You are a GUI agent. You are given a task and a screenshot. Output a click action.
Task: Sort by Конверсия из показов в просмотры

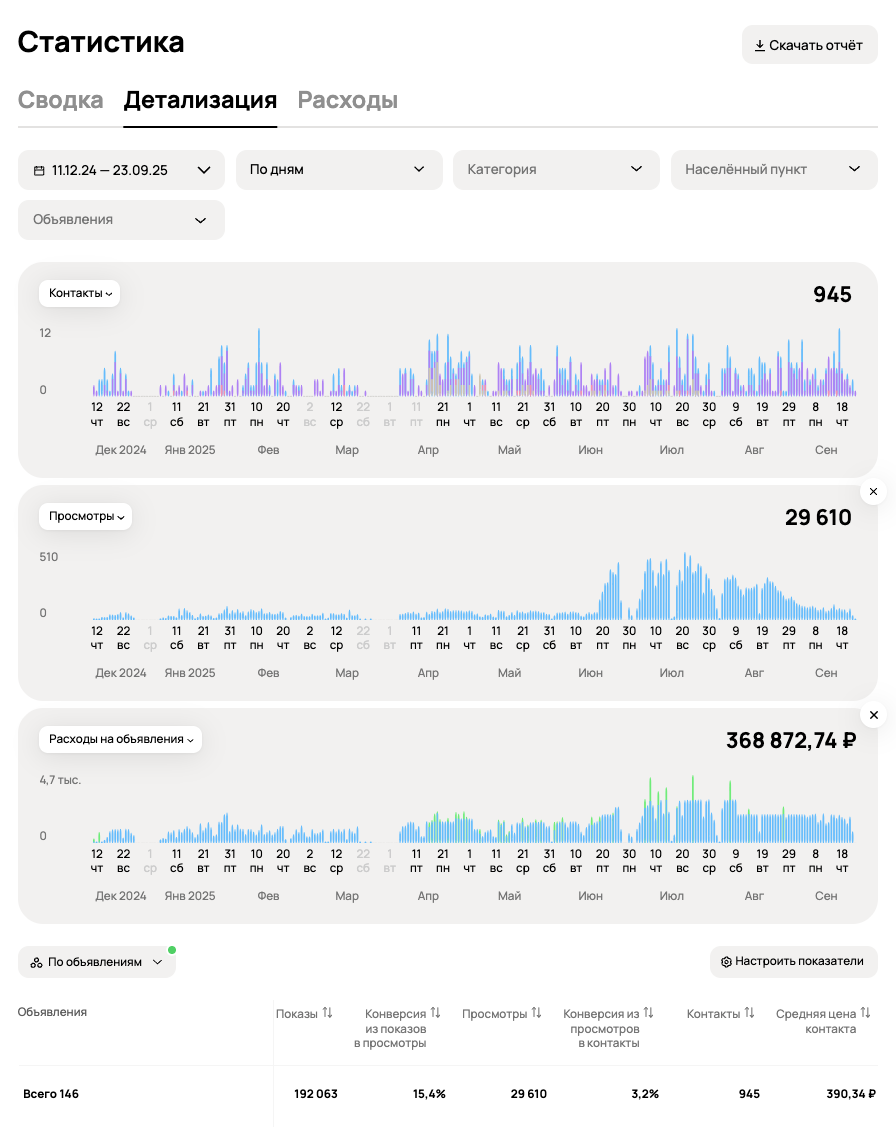[x=435, y=1014]
